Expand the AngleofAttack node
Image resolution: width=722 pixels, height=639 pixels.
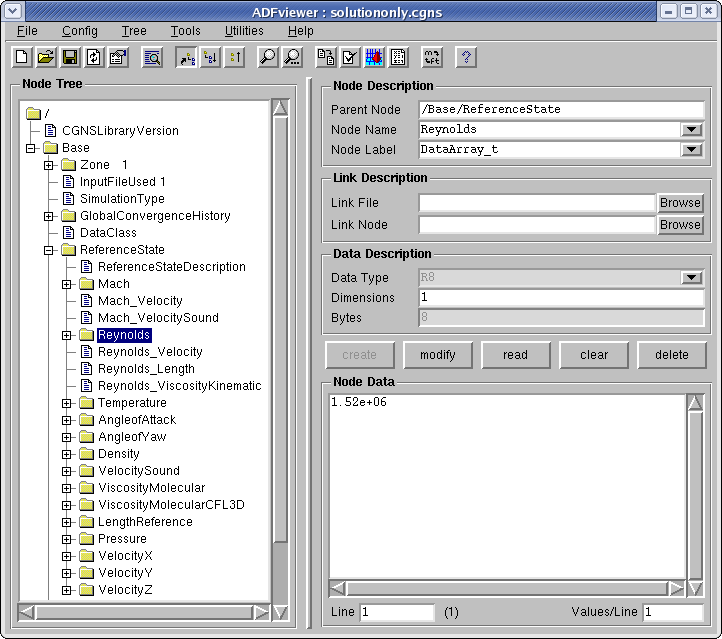(x=67, y=421)
